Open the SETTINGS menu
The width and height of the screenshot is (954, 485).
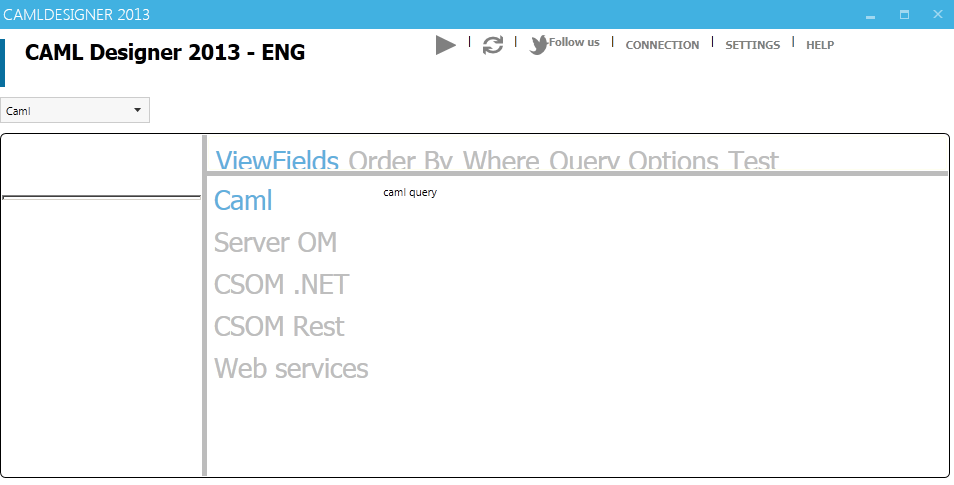click(752, 45)
